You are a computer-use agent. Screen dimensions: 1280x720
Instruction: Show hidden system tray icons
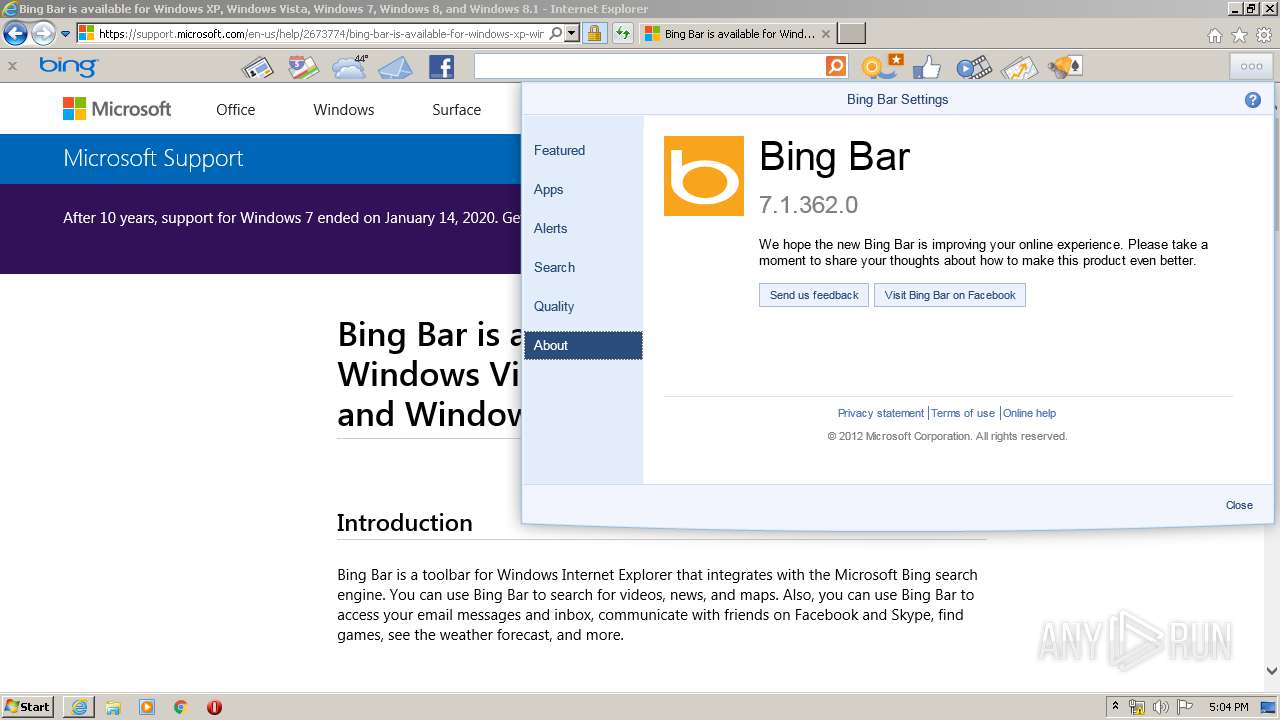tap(1115, 707)
